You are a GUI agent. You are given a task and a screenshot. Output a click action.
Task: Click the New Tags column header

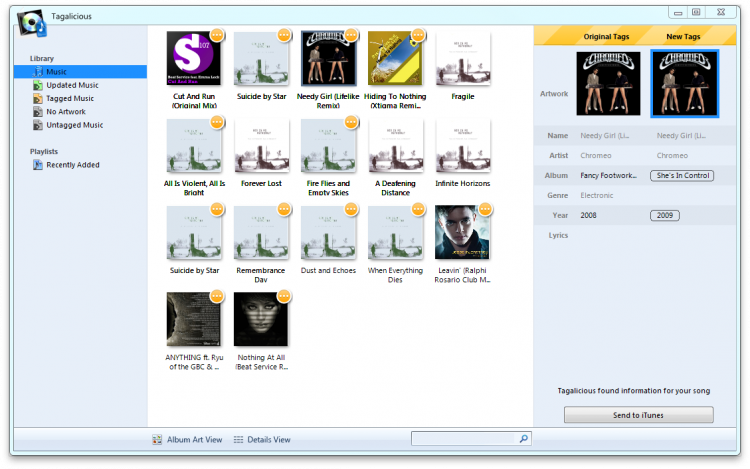[x=683, y=37]
